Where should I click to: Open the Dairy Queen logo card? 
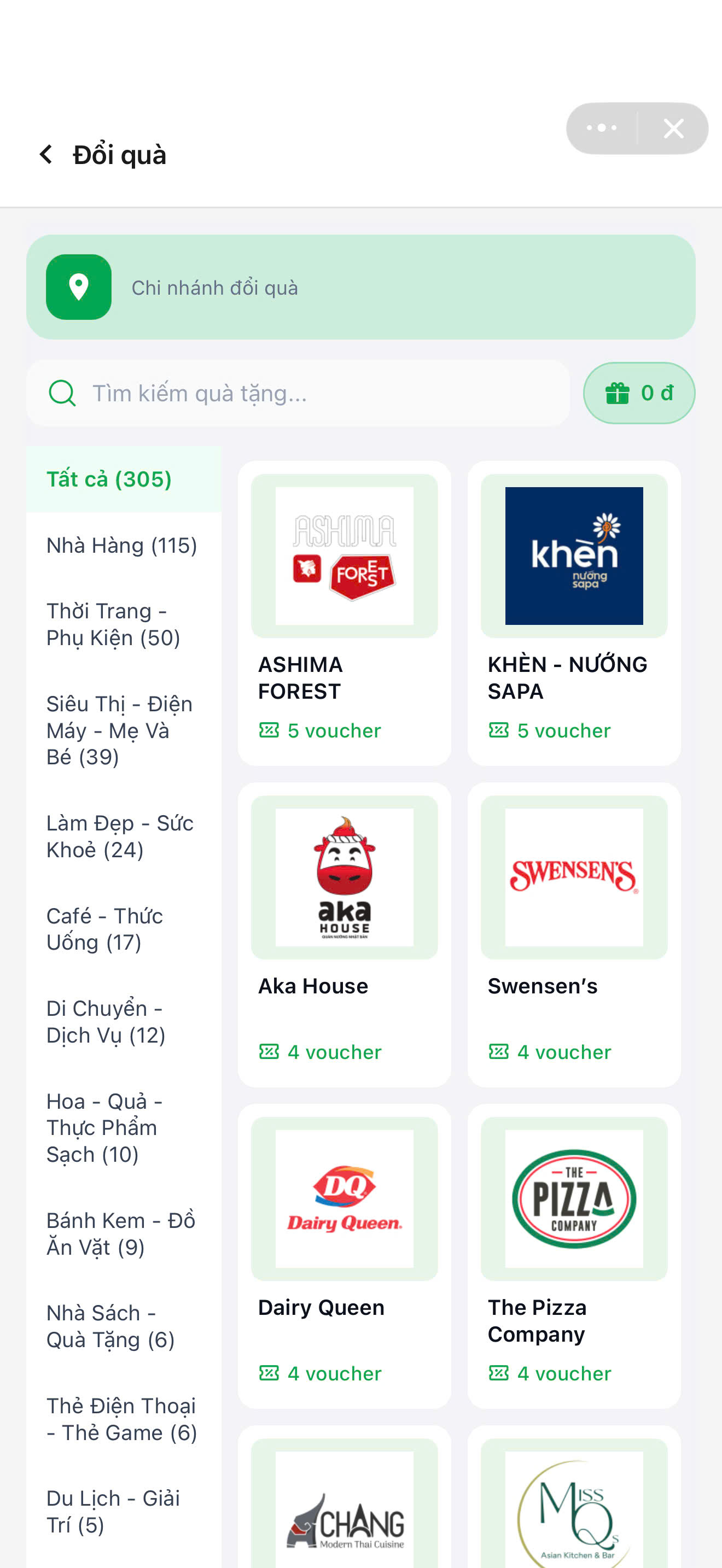(x=345, y=1198)
